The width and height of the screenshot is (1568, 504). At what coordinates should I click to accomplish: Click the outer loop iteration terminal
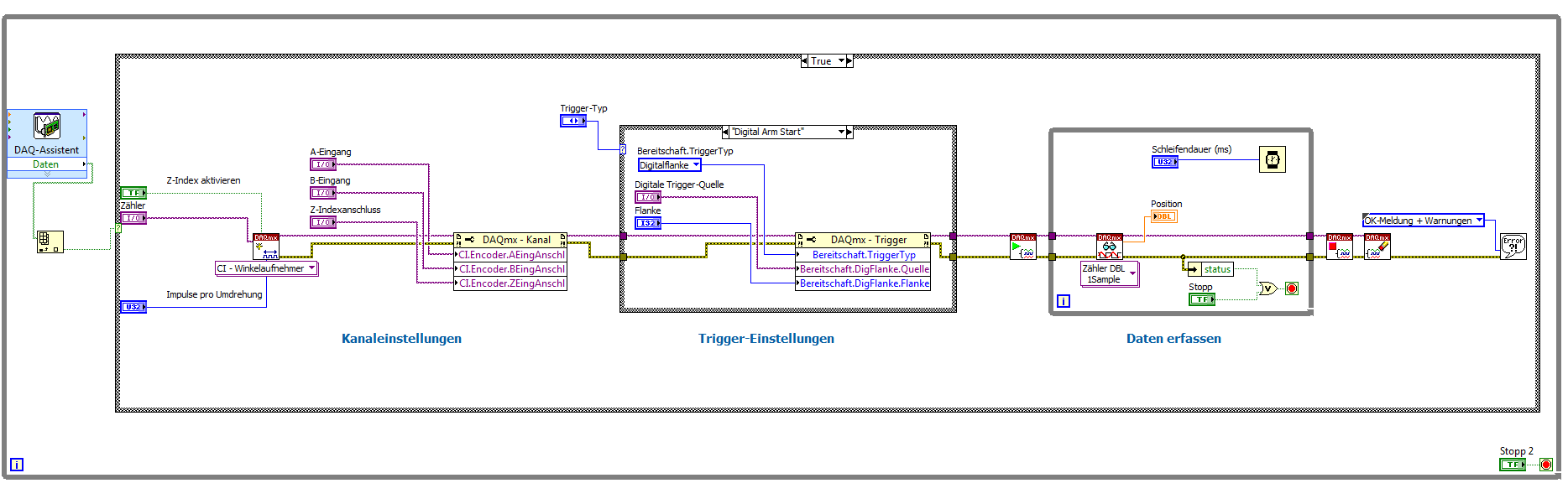pos(17,465)
